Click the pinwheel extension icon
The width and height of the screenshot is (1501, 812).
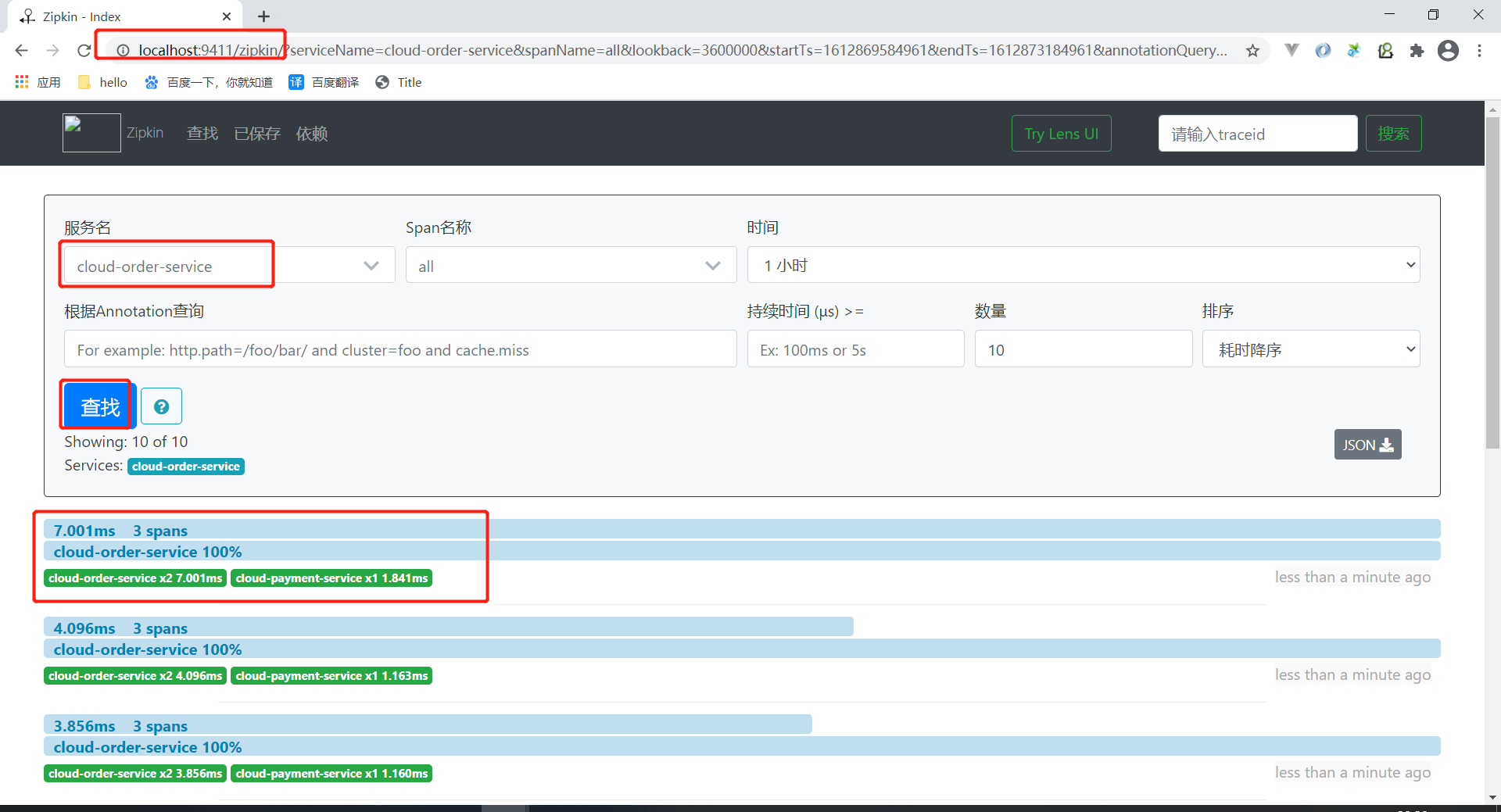1354,51
